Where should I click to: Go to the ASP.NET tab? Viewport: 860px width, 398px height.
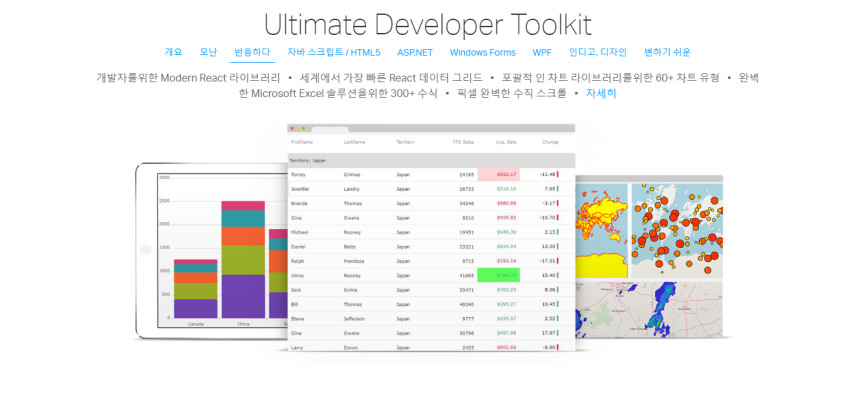click(x=415, y=53)
